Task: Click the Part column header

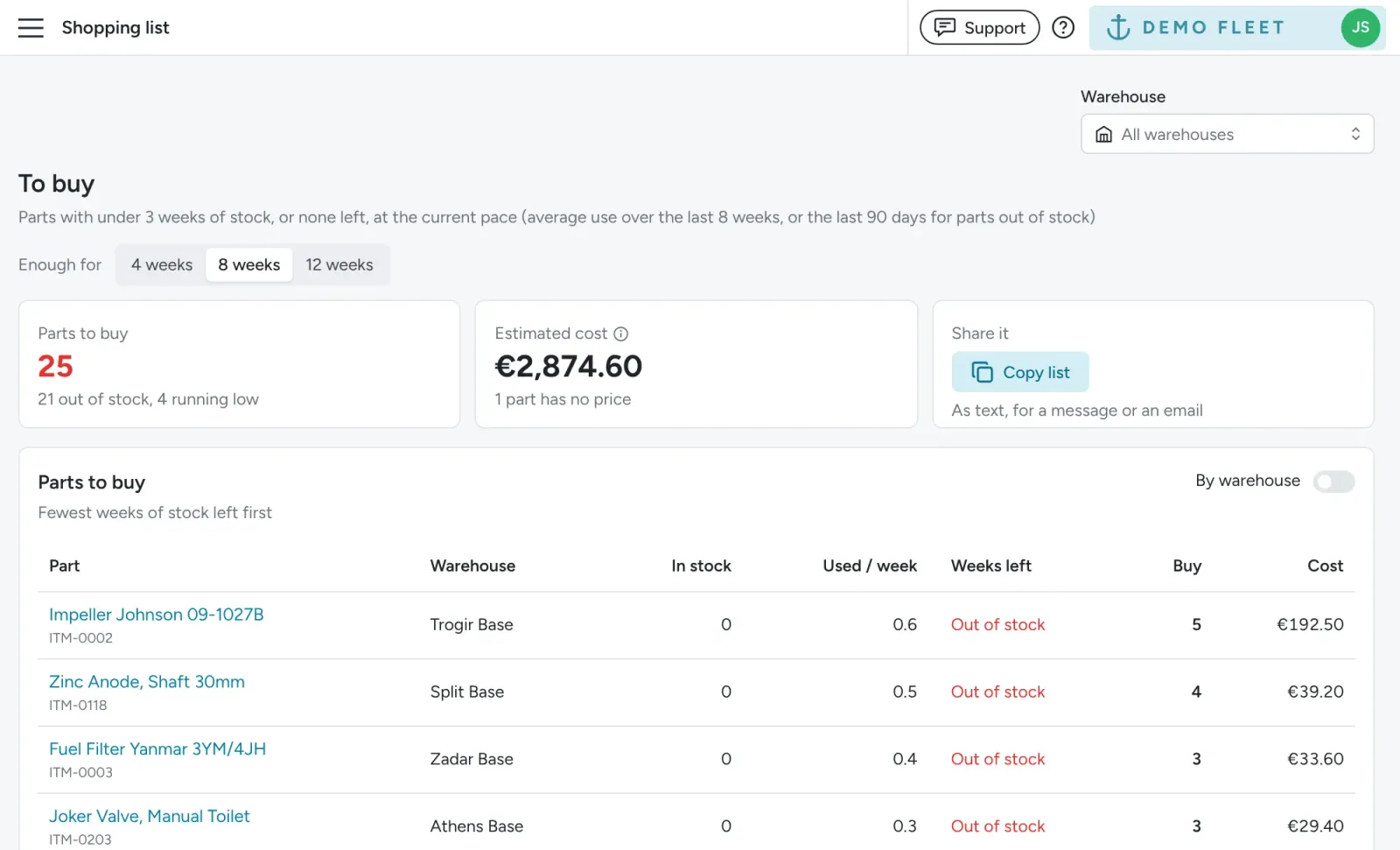Action: 64,565
